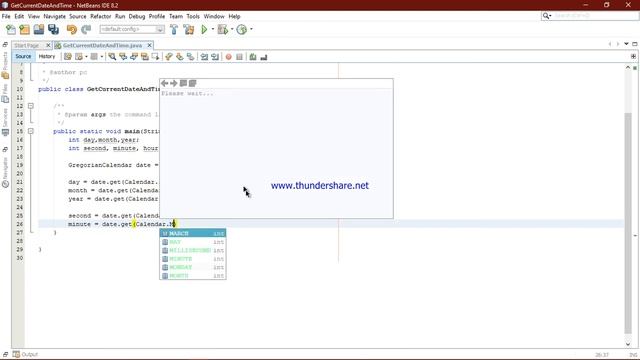Click the Previous Bookmark icon
640x360 pixels.
point(169,57)
